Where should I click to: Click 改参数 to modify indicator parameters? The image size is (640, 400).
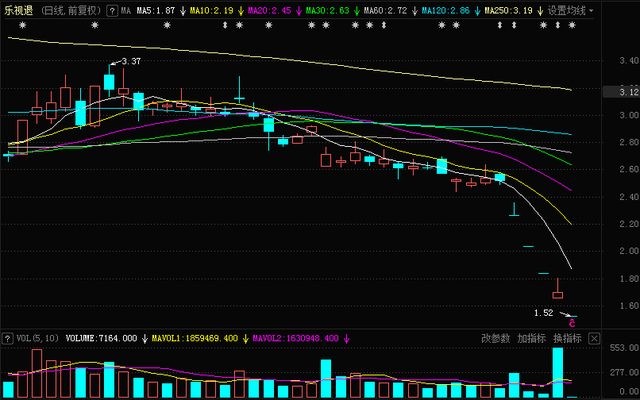coord(496,339)
